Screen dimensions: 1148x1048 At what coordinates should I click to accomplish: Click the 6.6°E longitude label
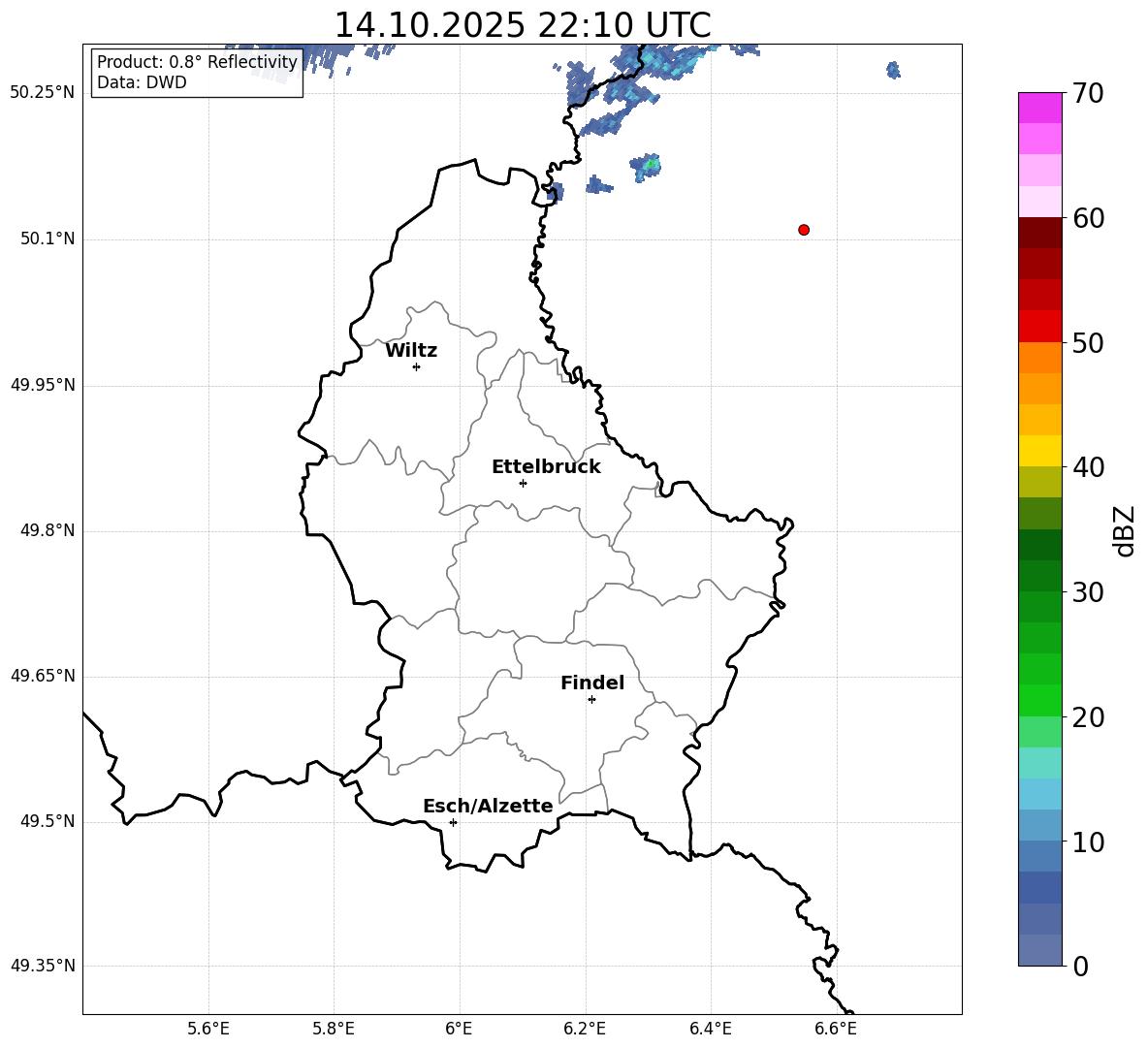pyautogui.click(x=836, y=1029)
